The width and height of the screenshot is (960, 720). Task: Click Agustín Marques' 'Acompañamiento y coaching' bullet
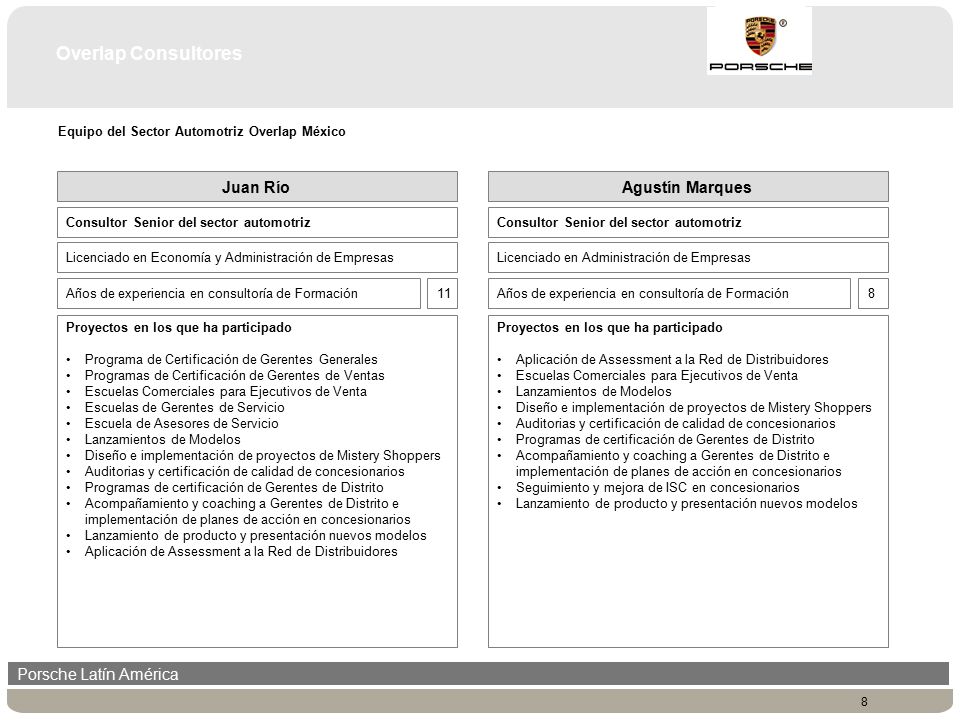pyautogui.click(x=678, y=463)
